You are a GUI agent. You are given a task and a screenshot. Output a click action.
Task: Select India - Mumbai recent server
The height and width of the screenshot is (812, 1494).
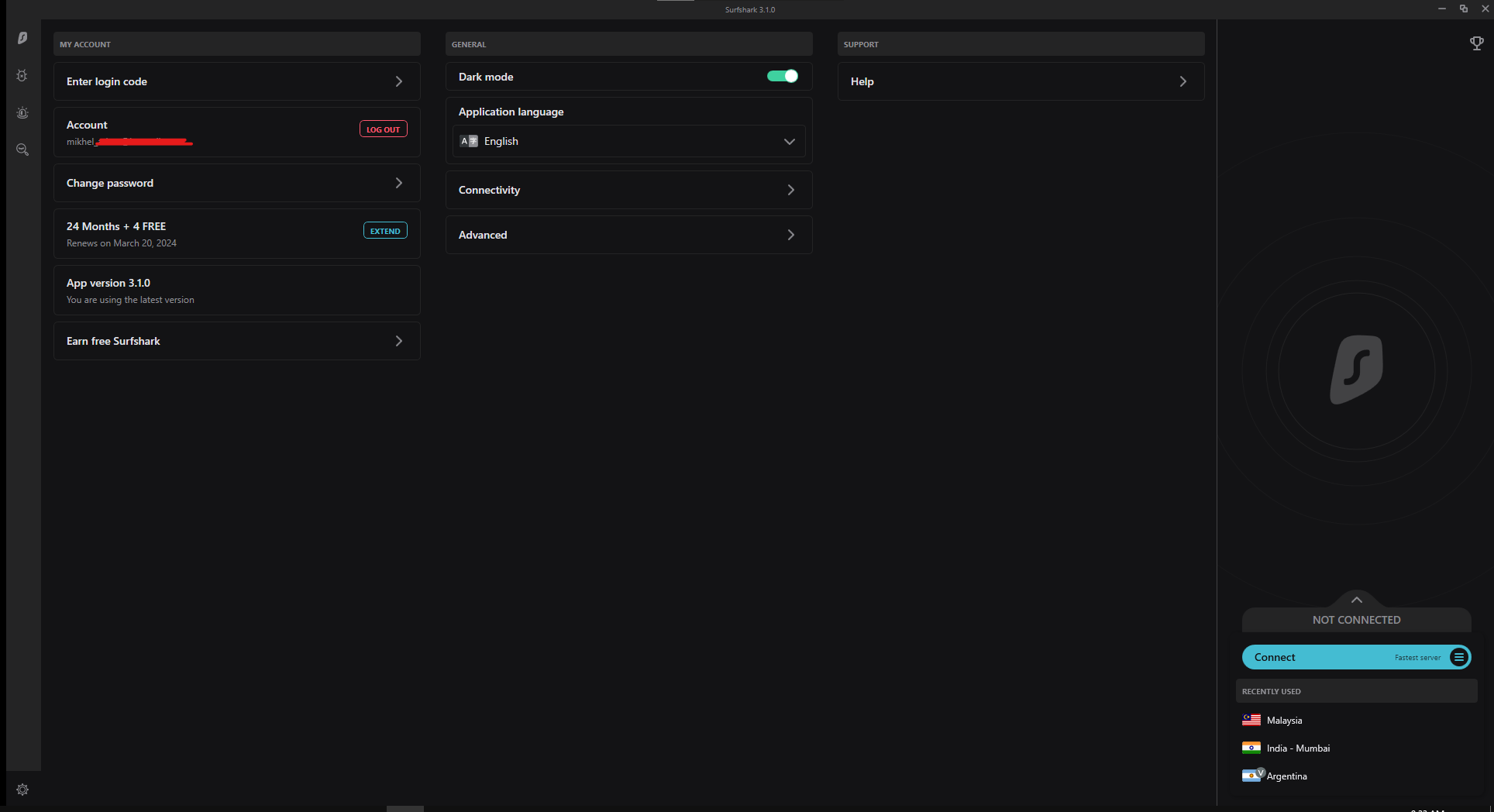[1297, 748]
